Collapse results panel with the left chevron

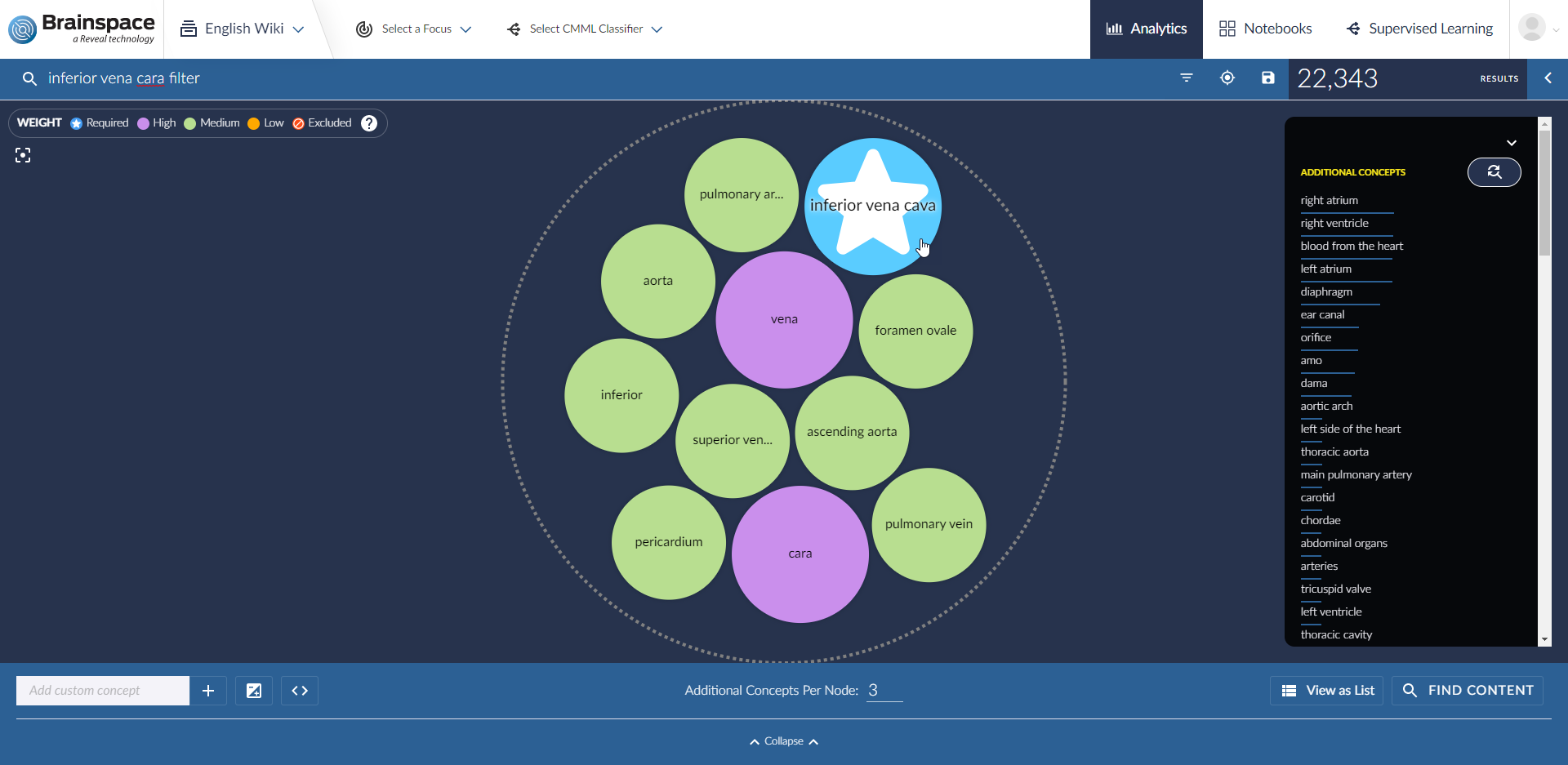pyautogui.click(x=1548, y=78)
